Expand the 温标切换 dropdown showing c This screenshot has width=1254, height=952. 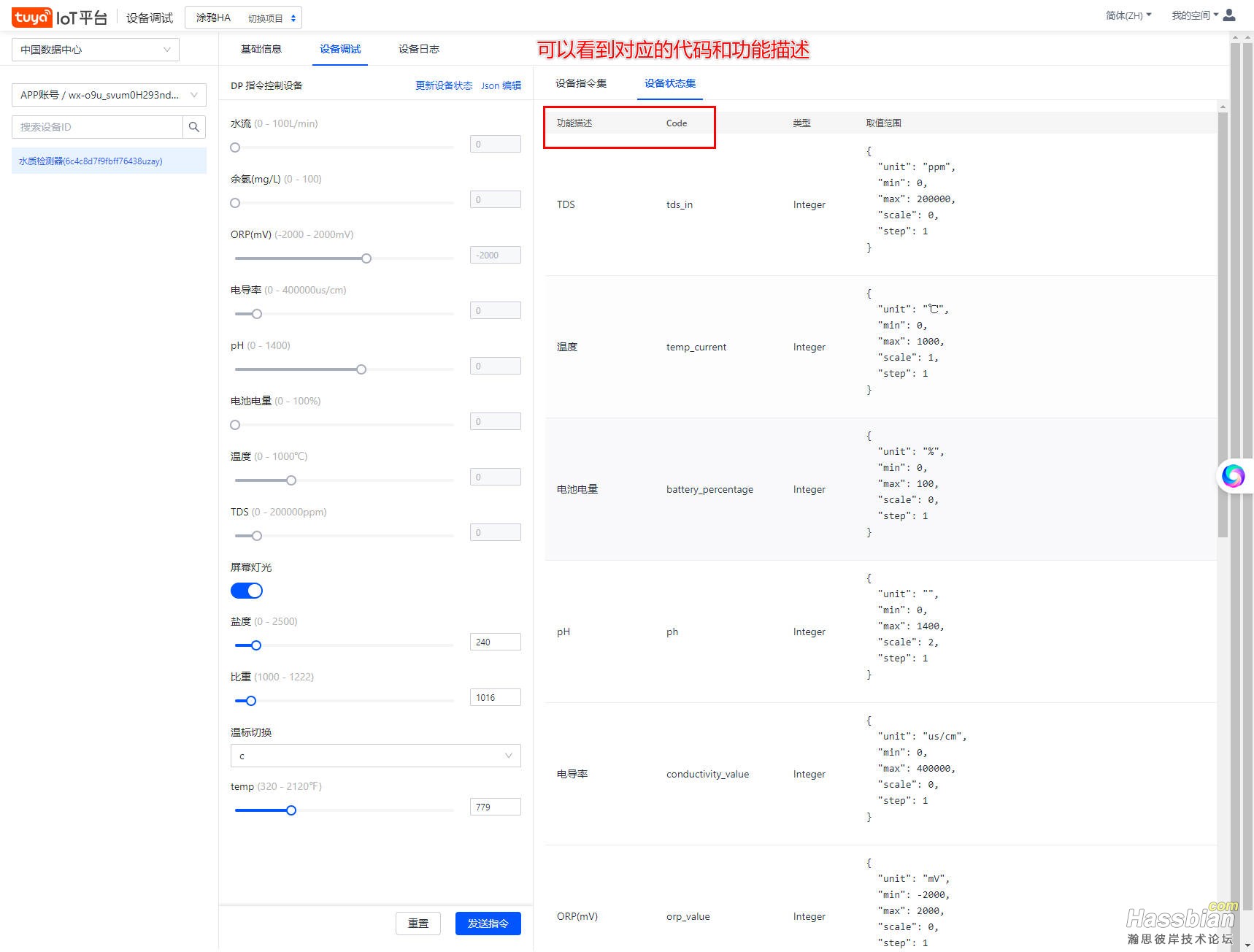click(375, 756)
